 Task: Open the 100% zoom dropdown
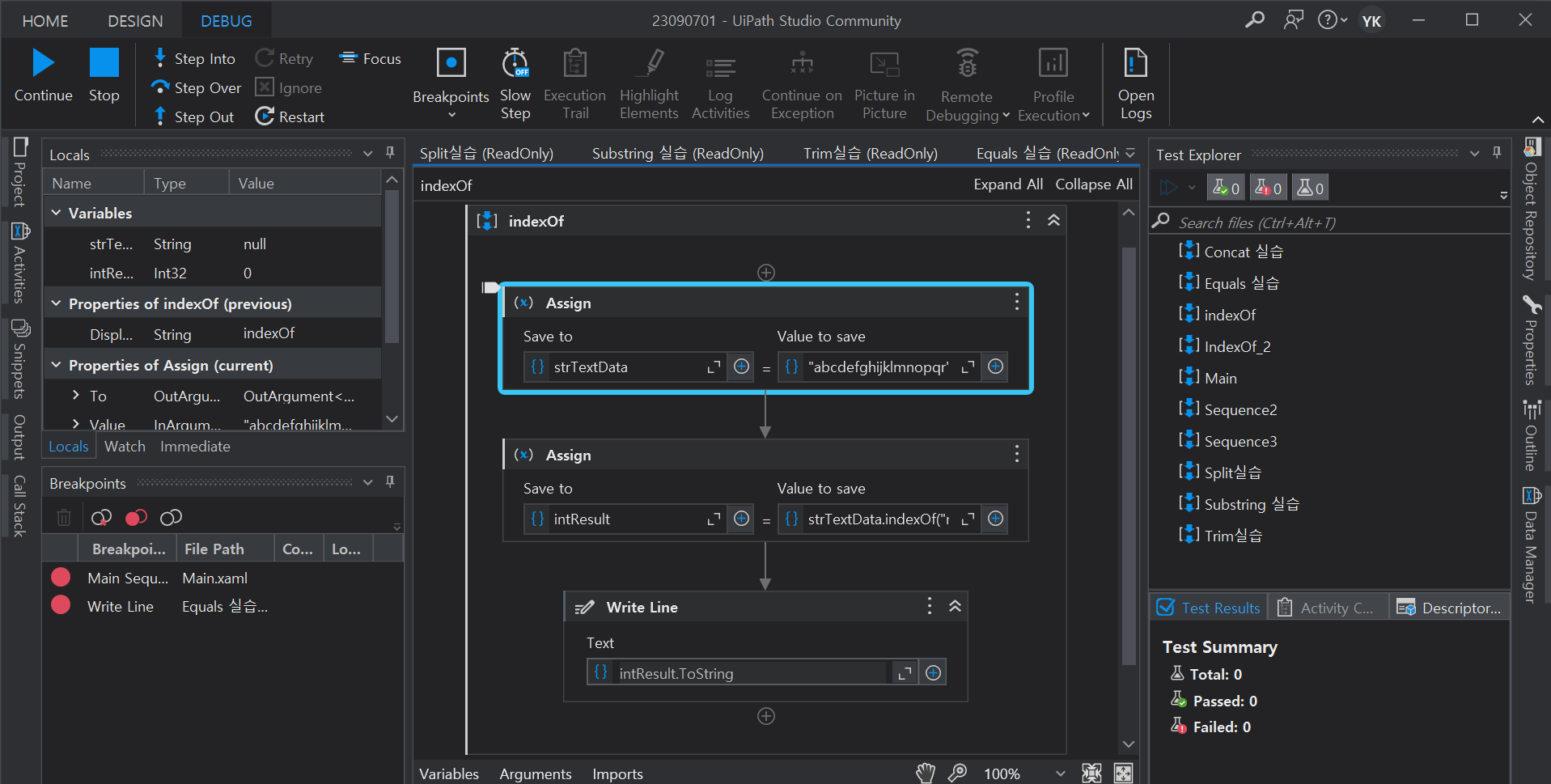(x=1060, y=773)
